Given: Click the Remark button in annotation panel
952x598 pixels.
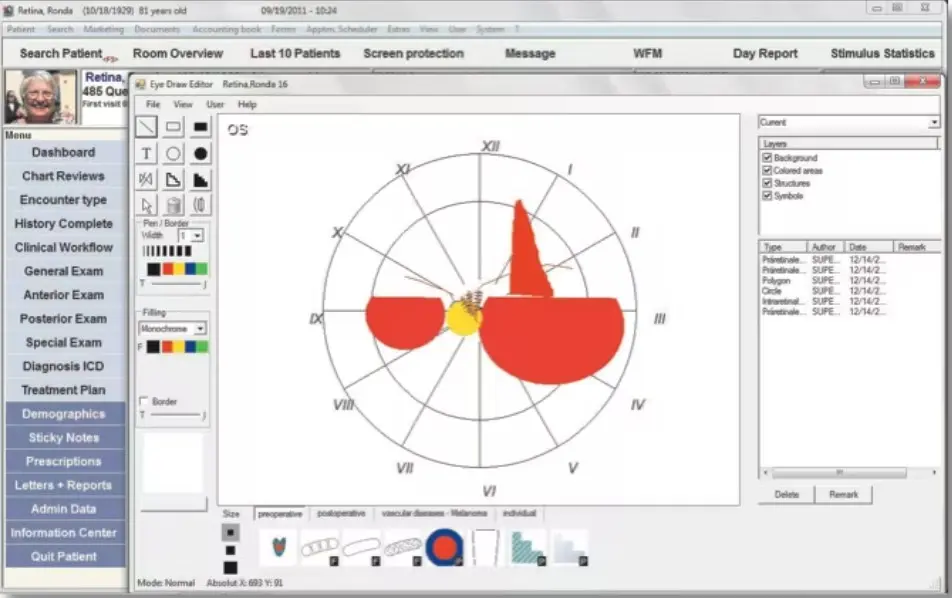Looking at the screenshot, I should pos(845,494).
